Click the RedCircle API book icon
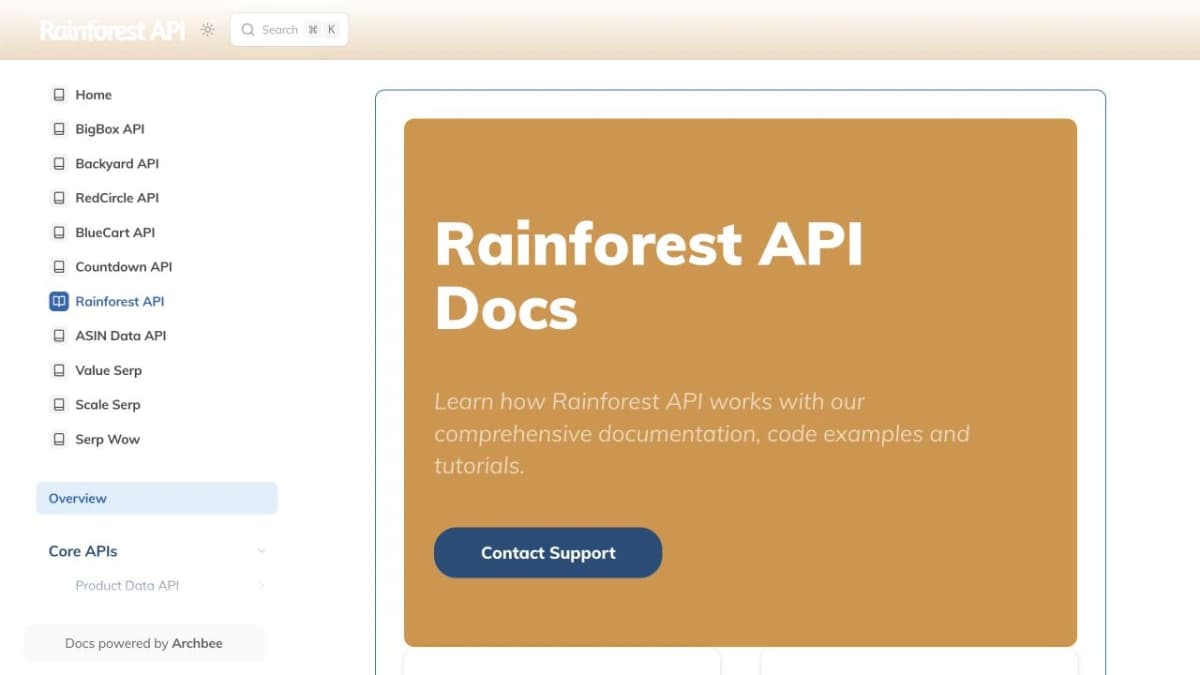This screenshot has height=675, width=1200. click(x=59, y=198)
